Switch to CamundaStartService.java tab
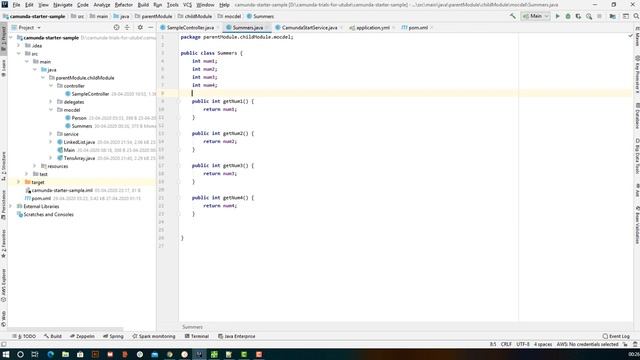The height and width of the screenshot is (360, 640). coord(309,27)
